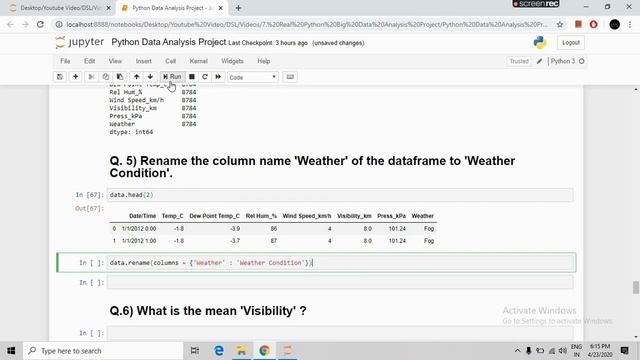Click the Date/Time column header
640x360 pixels.
142,216
